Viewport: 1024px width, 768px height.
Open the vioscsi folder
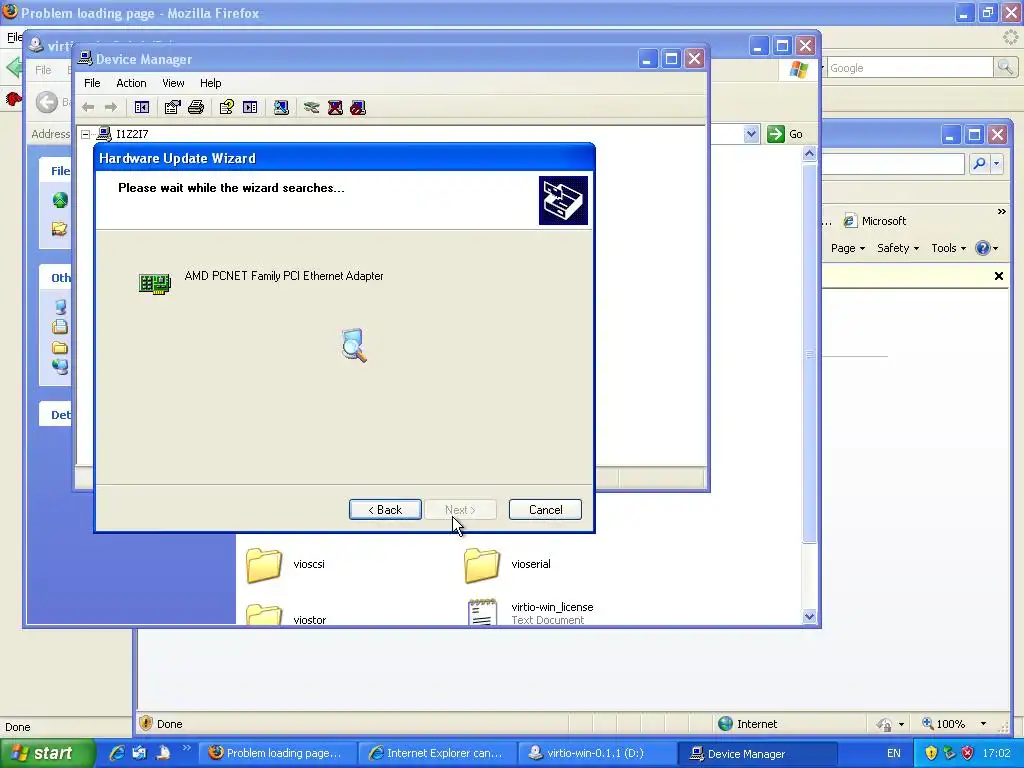(x=286, y=564)
